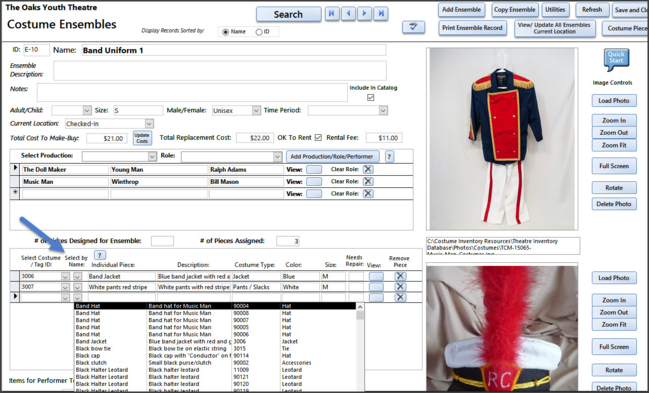649x393 pixels.
Task: Click the Rental Fee field
Action: [x=384, y=138]
